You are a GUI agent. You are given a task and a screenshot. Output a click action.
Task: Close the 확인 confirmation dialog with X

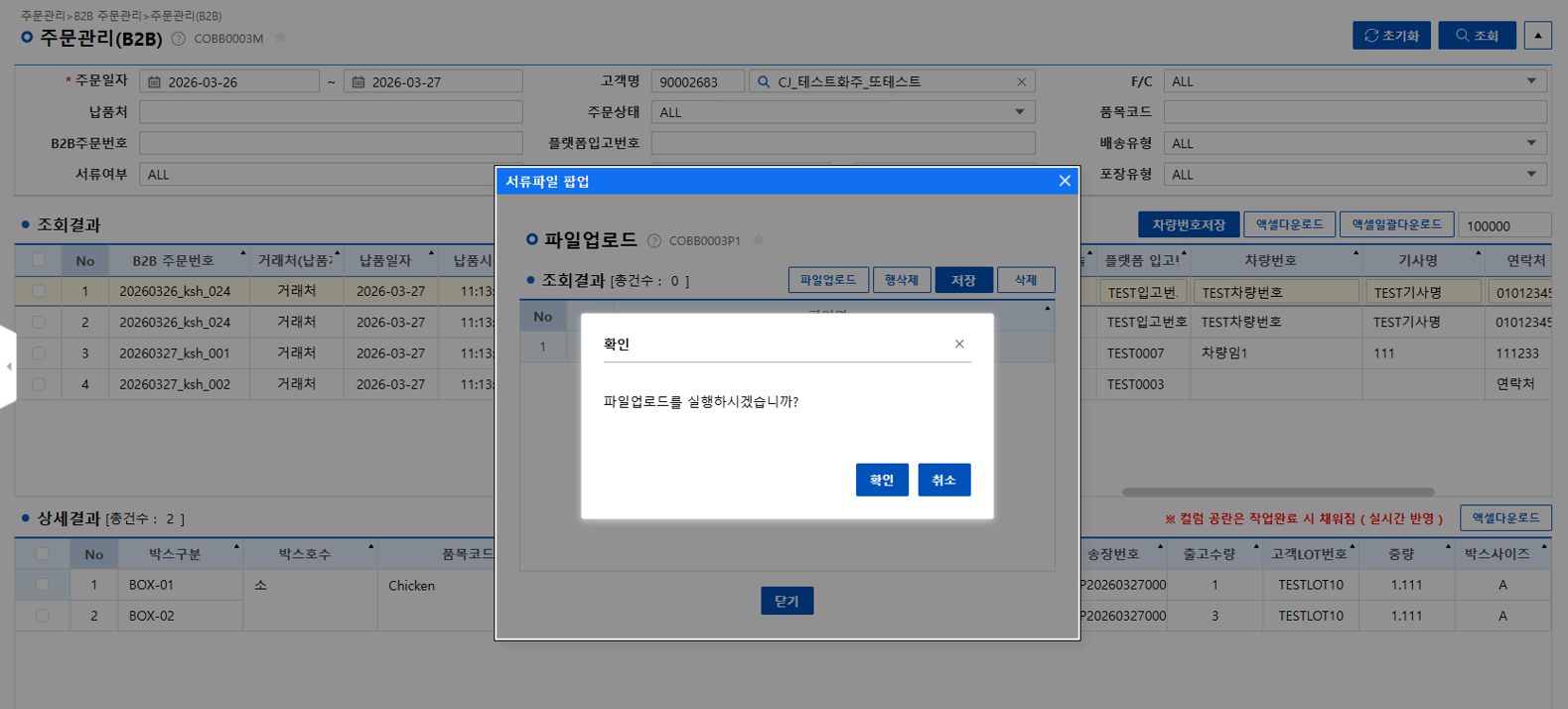959,344
